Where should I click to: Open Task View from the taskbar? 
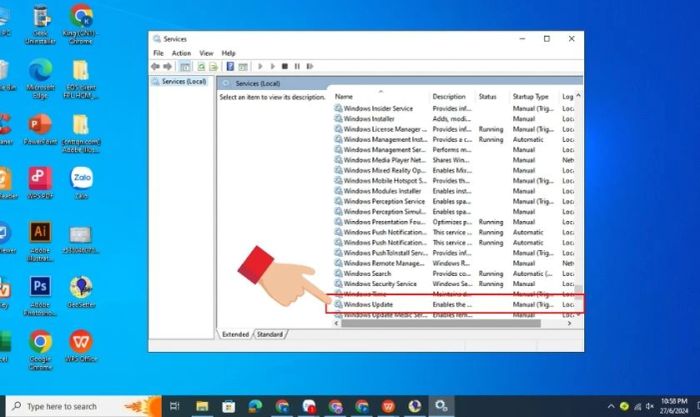click(175, 406)
